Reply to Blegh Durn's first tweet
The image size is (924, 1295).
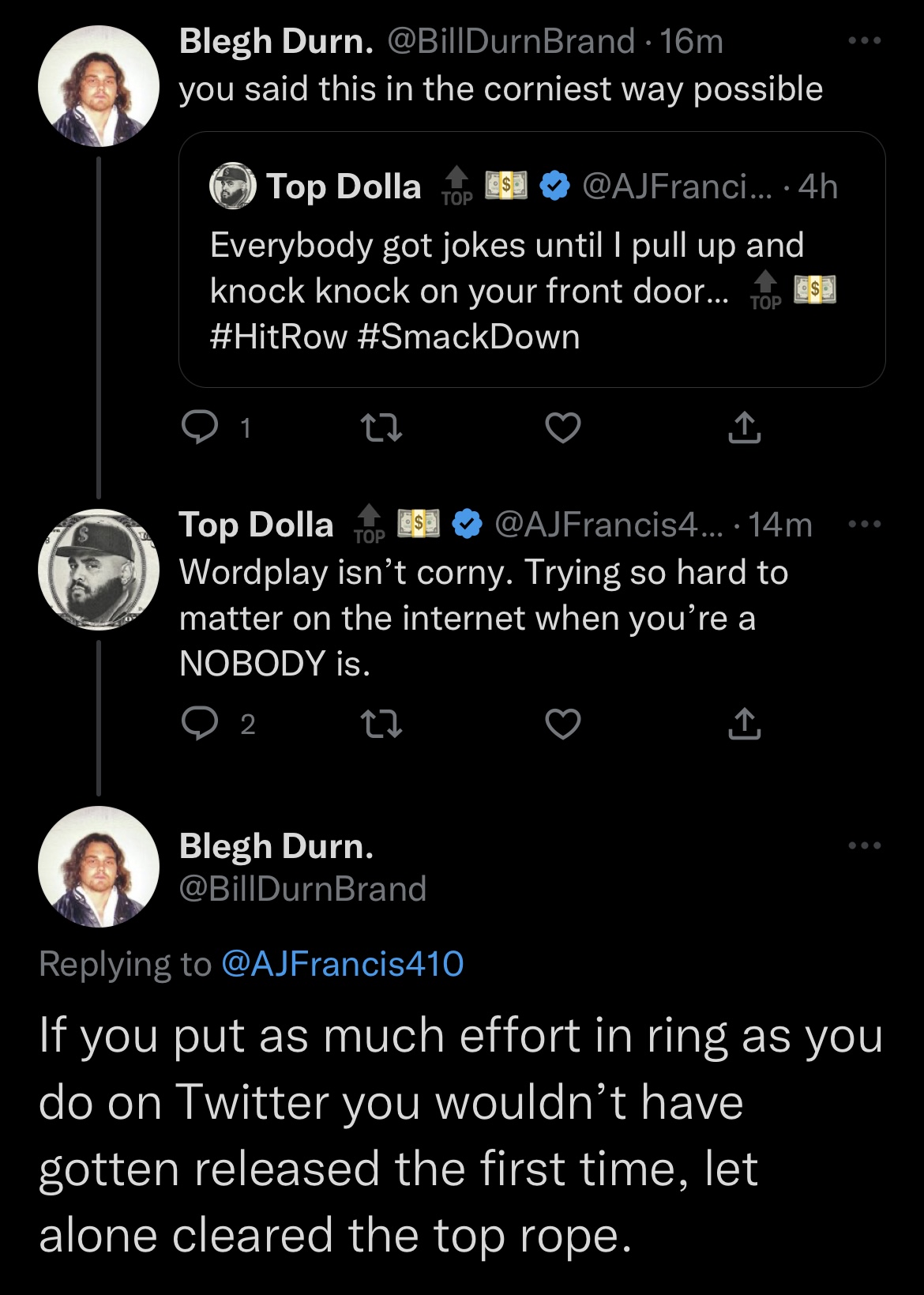200,427
